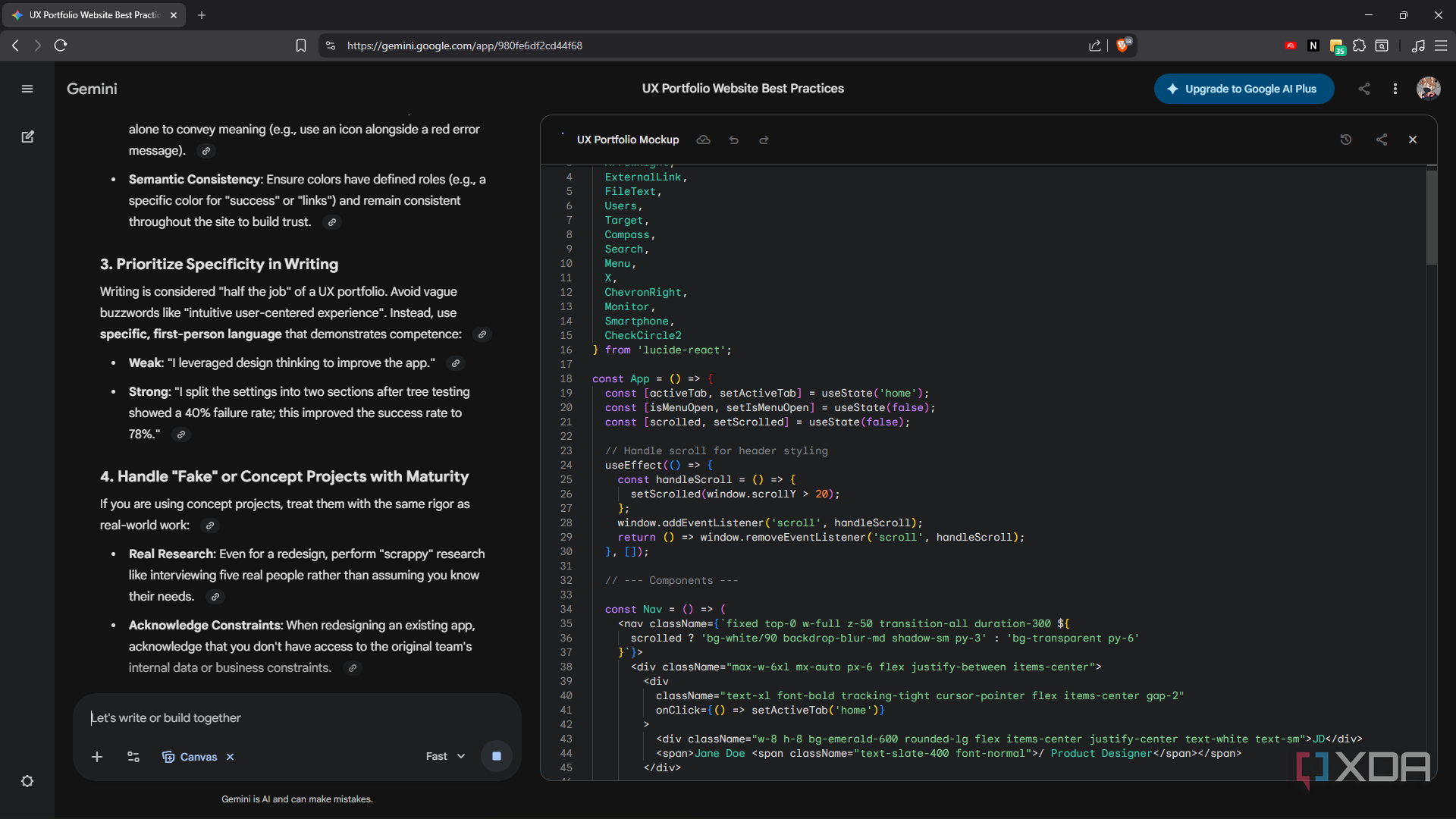The width and height of the screenshot is (1456, 819).
Task: Open the Fast model selector dropdown
Action: coord(445,756)
